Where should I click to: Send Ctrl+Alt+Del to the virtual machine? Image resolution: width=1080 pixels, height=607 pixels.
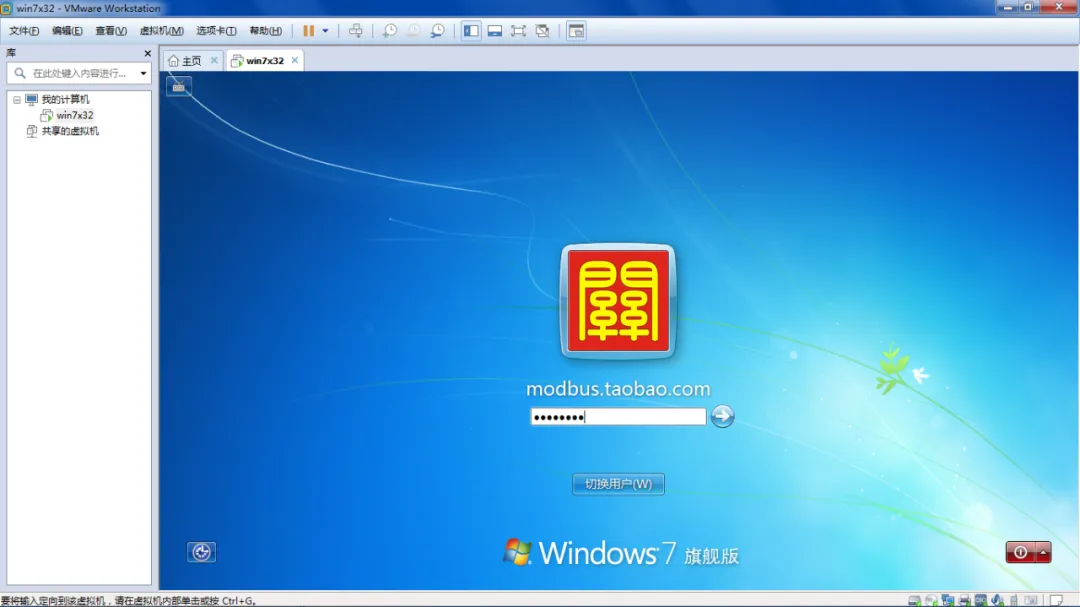coord(355,30)
